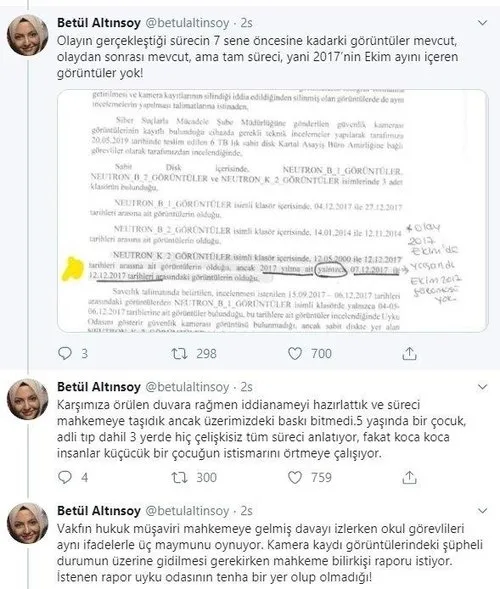This screenshot has height=589, width=500.
Task: Click the profile avatar on third tweet
Action: pos(27,523)
